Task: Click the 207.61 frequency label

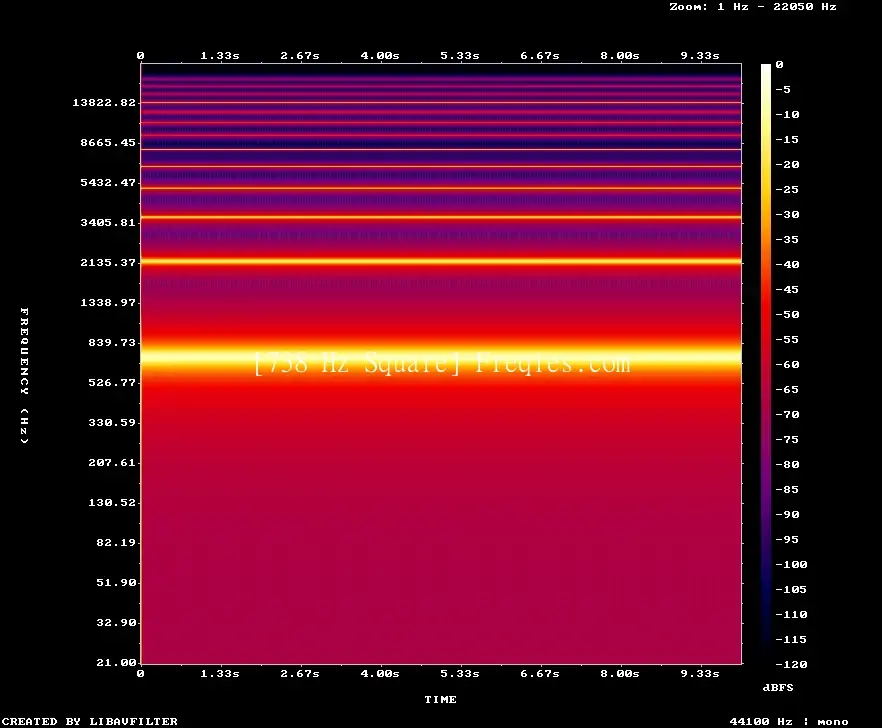Action: coord(112,462)
